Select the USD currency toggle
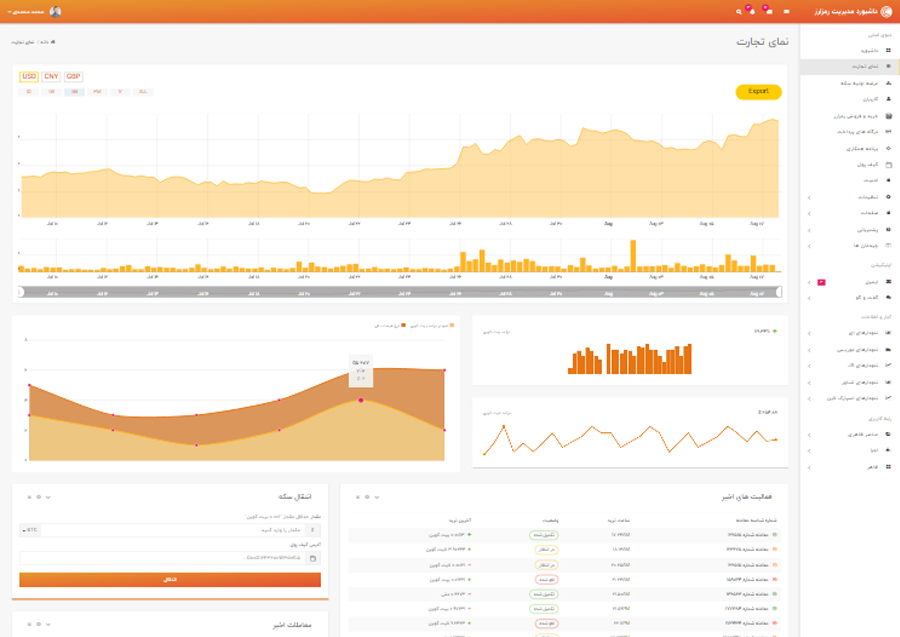The image size is (900, 637). pyautogui.click(x=29, y=76)
